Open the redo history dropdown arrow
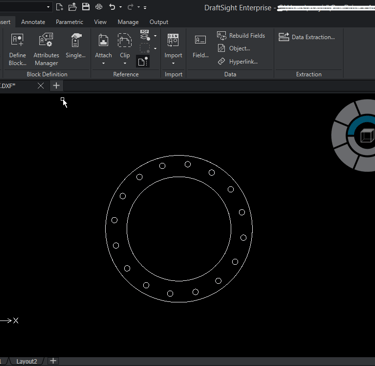The height and width of the screenshot is (366, 375). (139, 7)
